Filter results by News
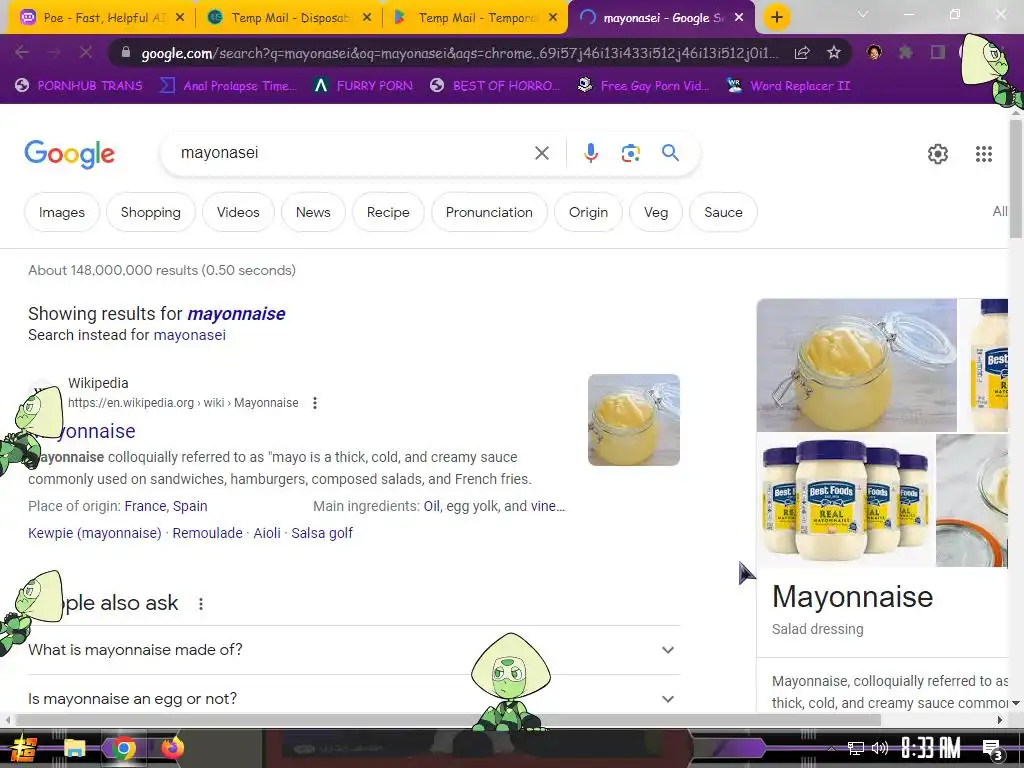The height and width of the screenshot is (768, 1024). (313, 212)
